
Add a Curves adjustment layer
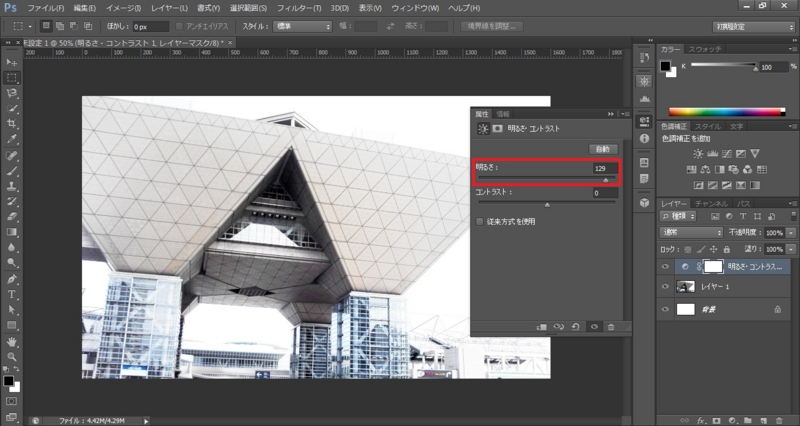pos(727,154)
